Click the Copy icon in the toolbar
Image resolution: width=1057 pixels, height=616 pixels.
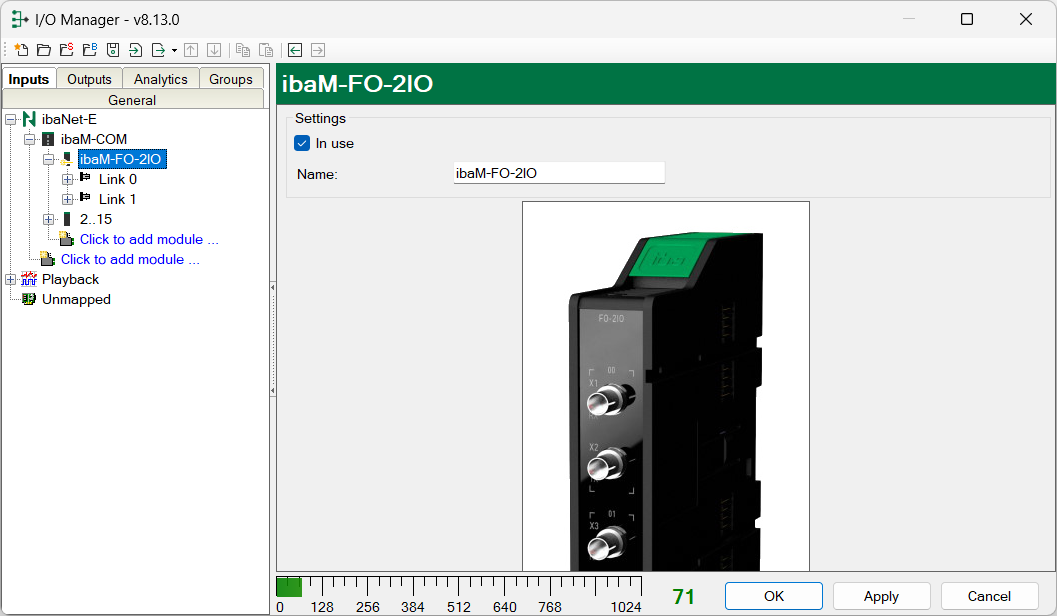(243, 50)
